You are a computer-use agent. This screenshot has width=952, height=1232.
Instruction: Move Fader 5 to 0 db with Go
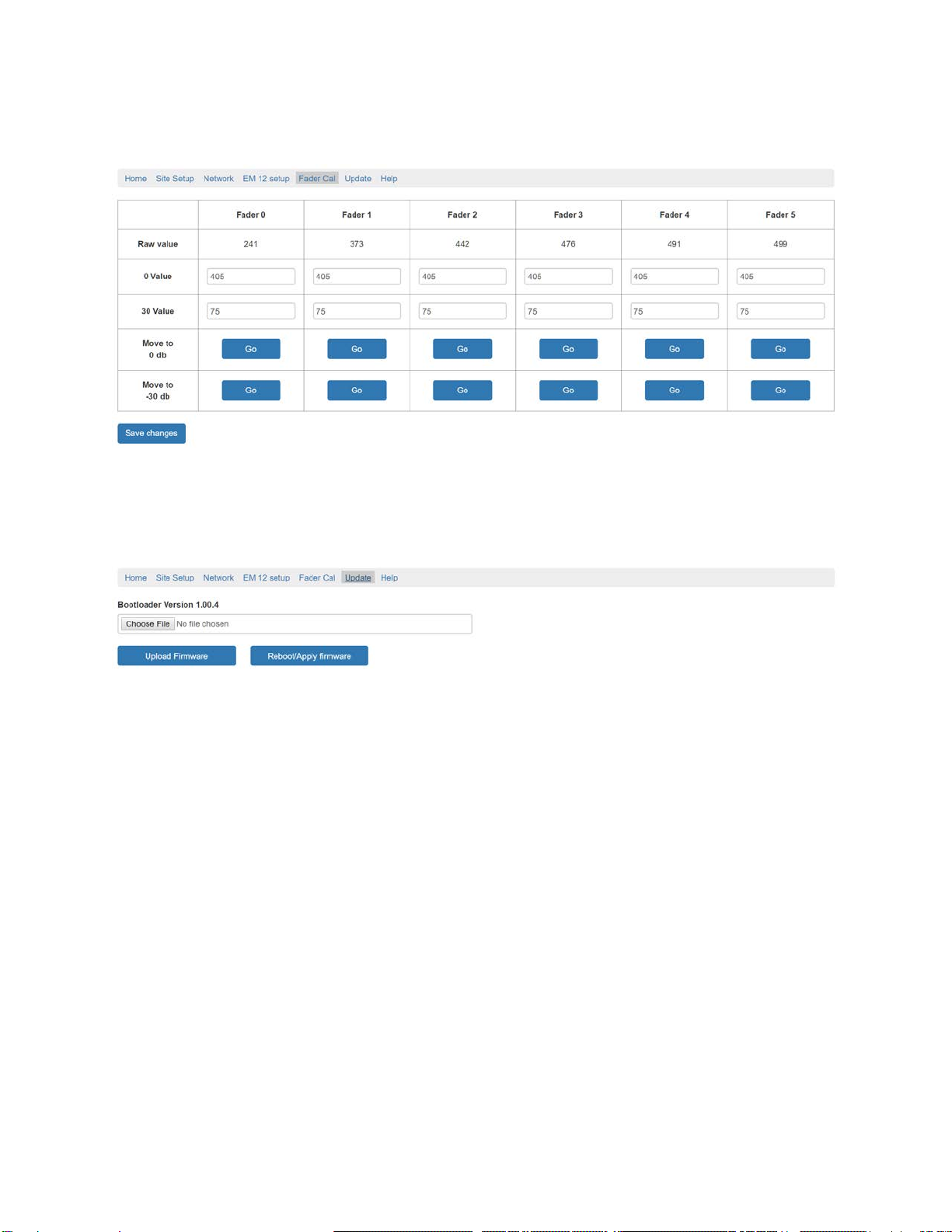pos(780,349)
